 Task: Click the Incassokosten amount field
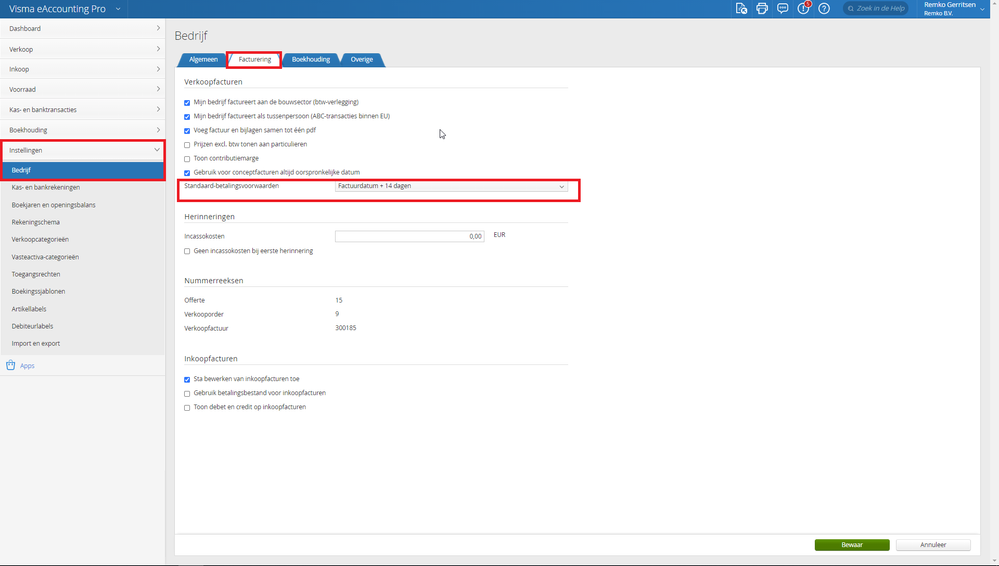pos(410,236)
